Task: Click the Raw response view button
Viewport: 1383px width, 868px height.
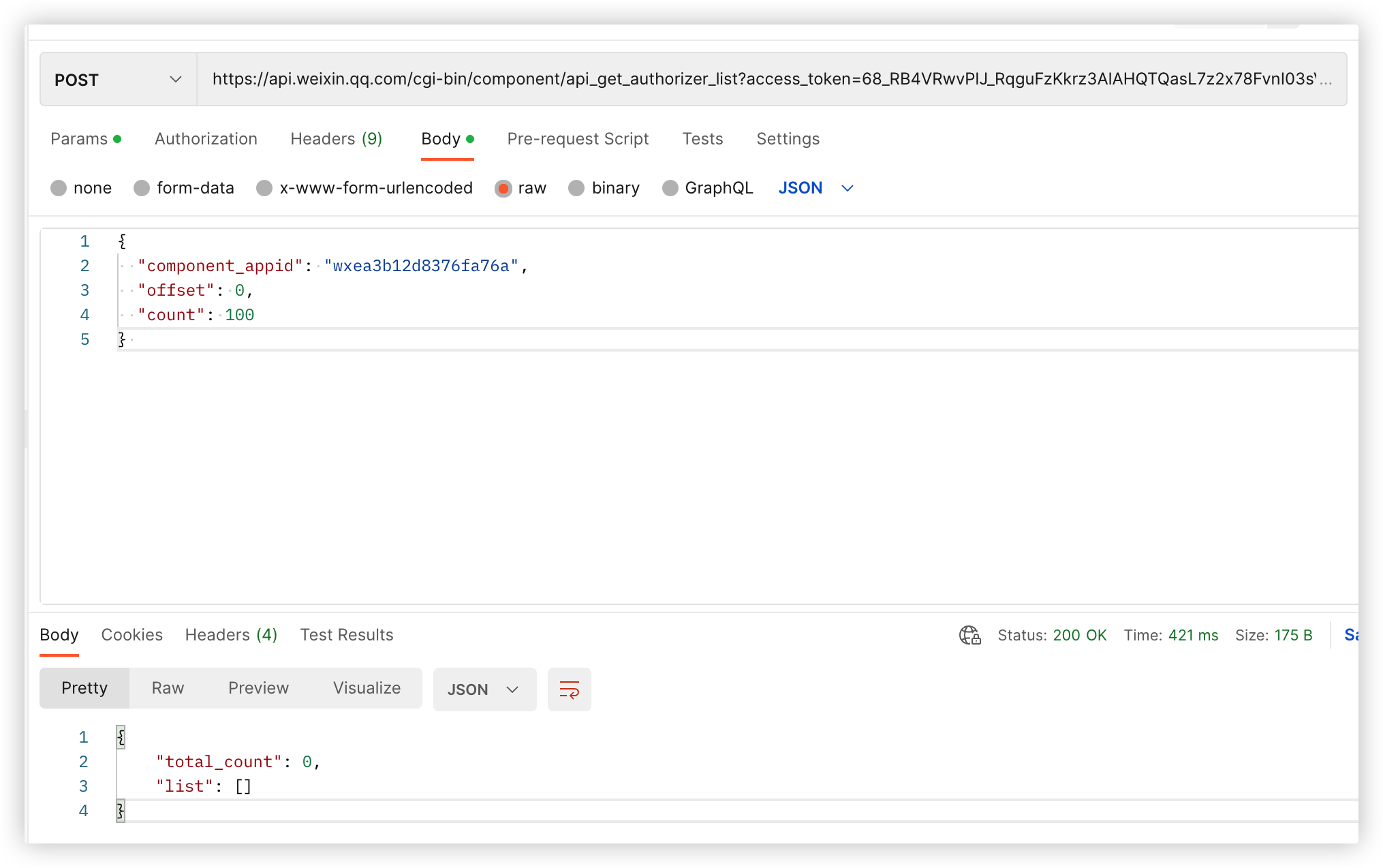Action: pos(168,688)
